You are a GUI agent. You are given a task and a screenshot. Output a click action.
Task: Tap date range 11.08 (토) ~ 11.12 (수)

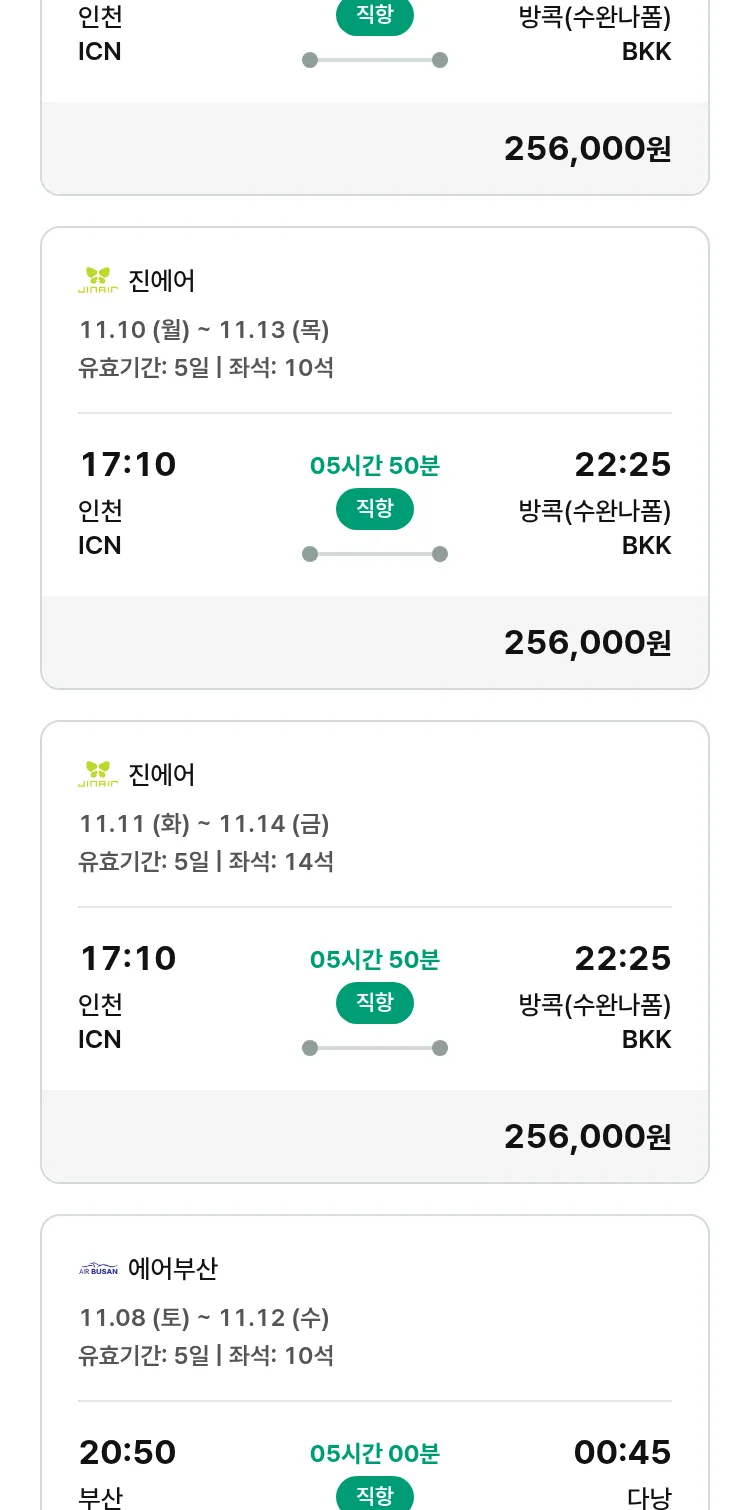click(x=204, y=1318)
